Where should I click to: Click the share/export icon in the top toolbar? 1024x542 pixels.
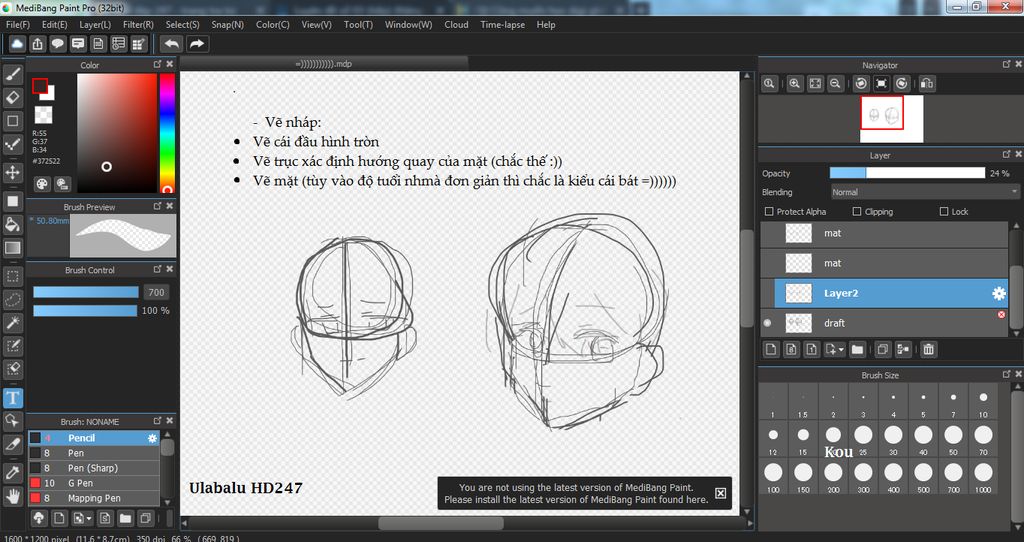37,44
